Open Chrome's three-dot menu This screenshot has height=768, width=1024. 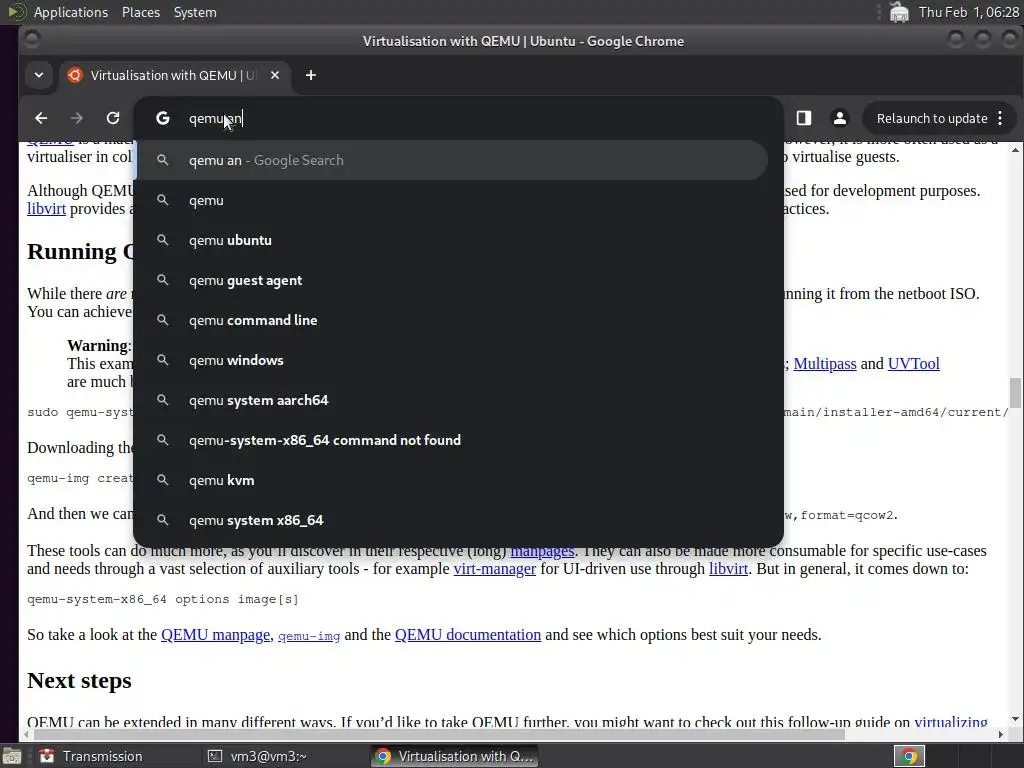pos(1000,118)
